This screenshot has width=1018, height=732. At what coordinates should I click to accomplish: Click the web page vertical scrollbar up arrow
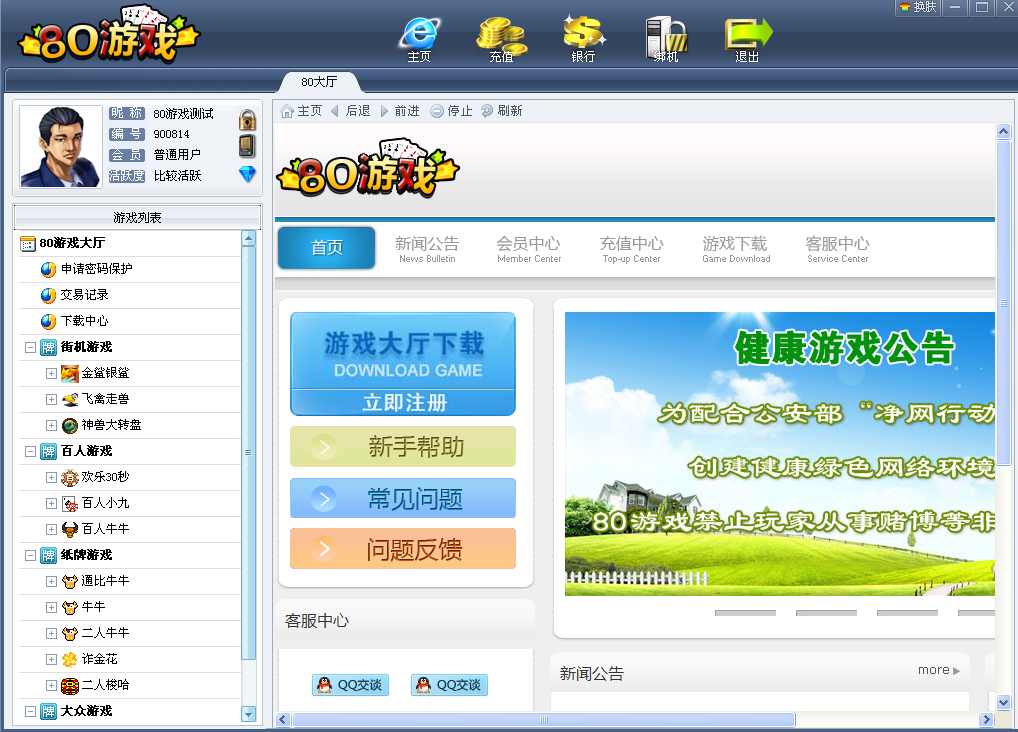(x=1003, y=132)
